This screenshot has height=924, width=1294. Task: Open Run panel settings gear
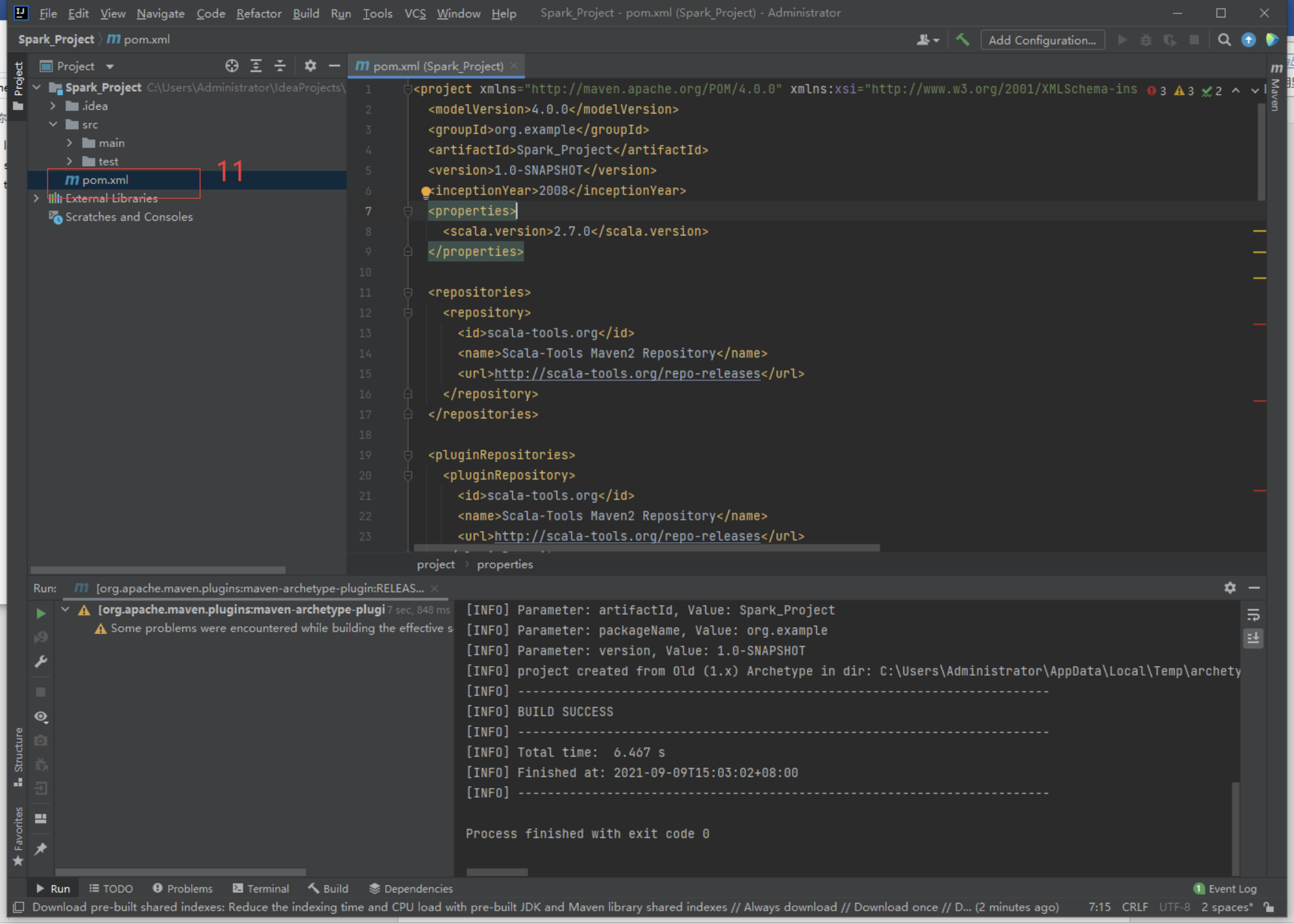tap(1229, 588)
